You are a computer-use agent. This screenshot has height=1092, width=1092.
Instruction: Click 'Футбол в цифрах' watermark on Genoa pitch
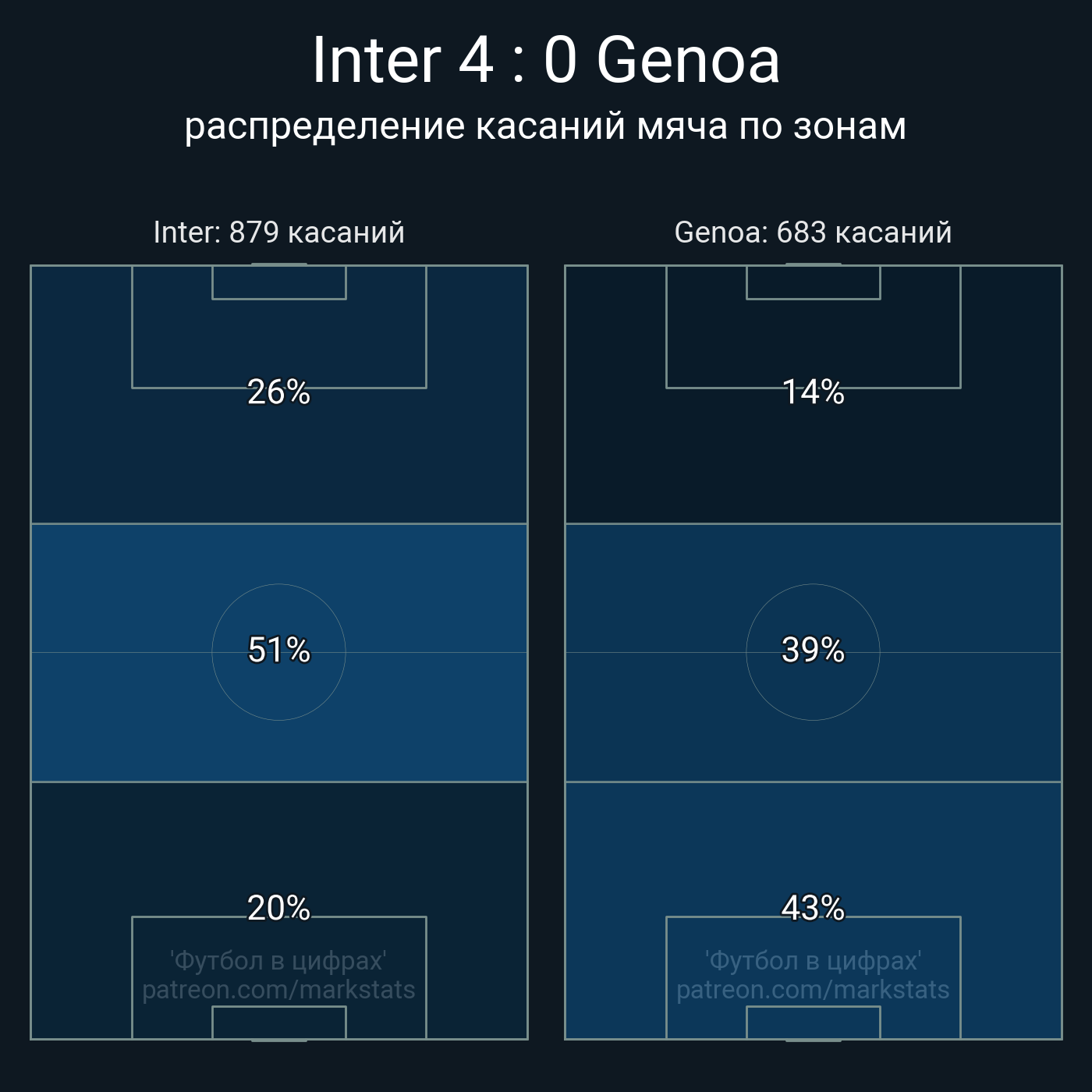point(813,961)
